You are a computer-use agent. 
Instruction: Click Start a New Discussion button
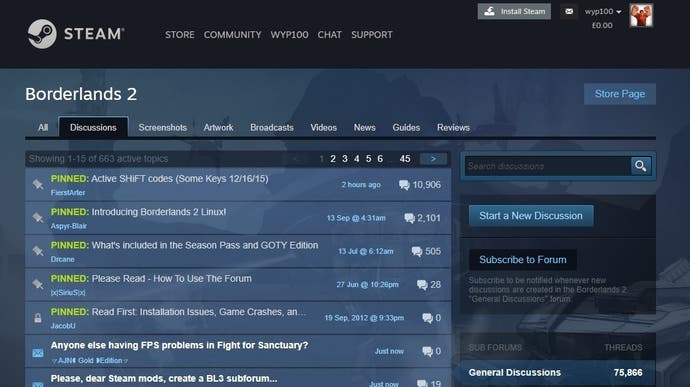click(x=531, y=216)
